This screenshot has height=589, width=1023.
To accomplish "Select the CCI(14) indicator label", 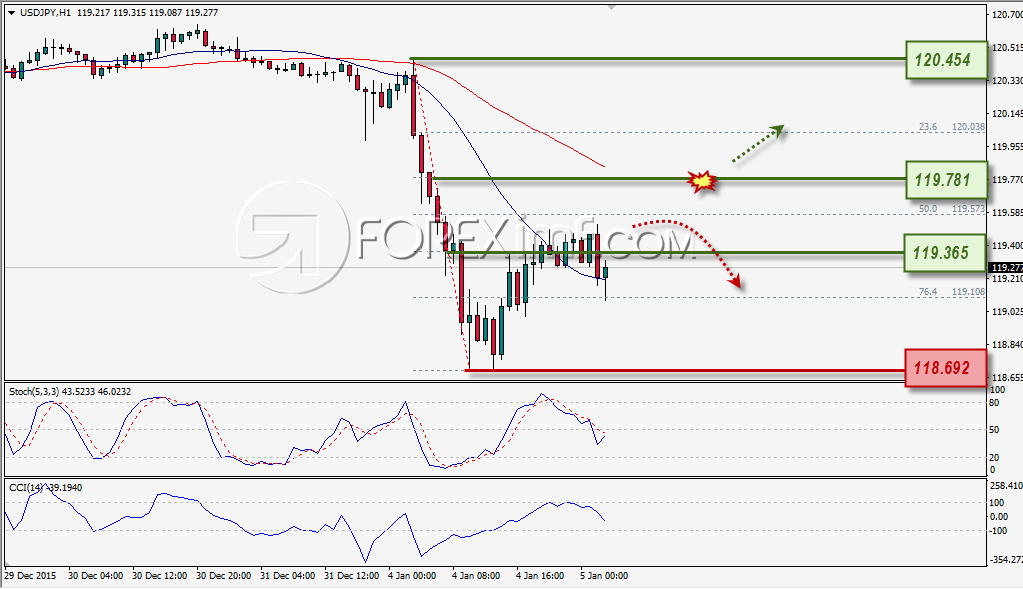I will 27,488.
